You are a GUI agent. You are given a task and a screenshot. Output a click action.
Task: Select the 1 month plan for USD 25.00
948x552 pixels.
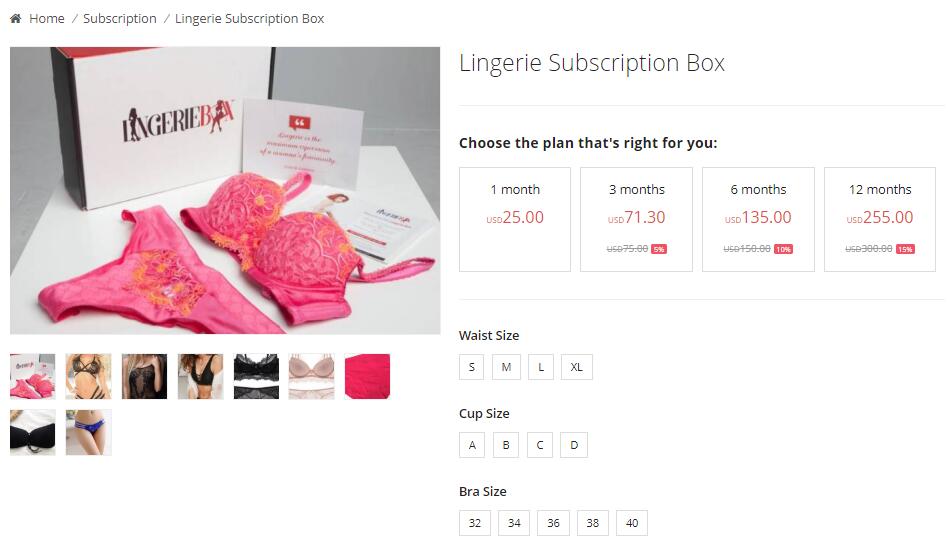(x=515, y=219)
